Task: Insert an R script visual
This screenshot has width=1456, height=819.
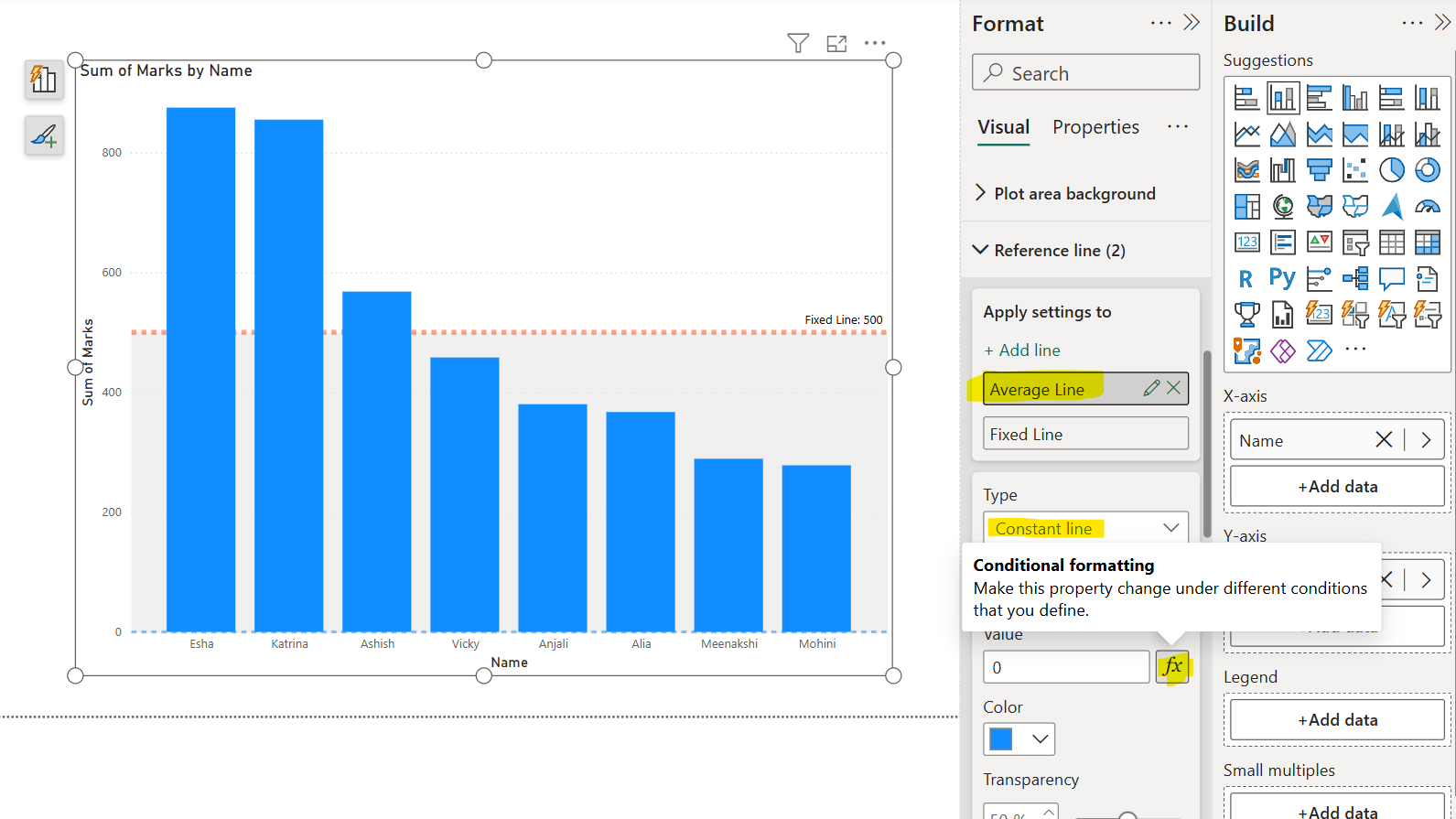Action: (x=1246, y=278)
